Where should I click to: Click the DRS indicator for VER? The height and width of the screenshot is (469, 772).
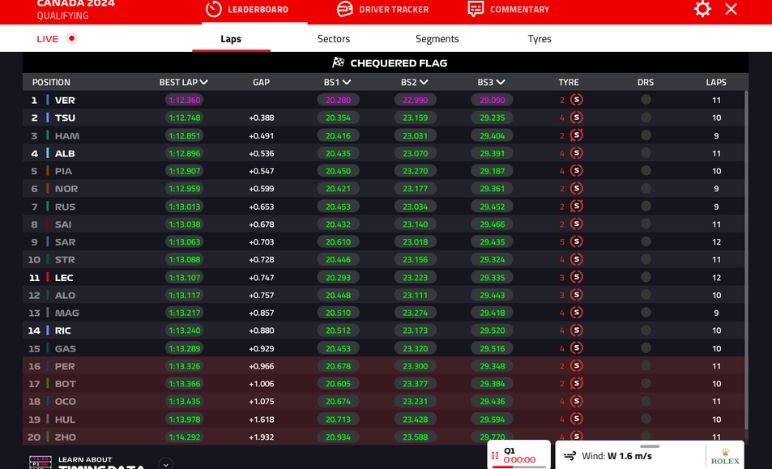(645, 100)
